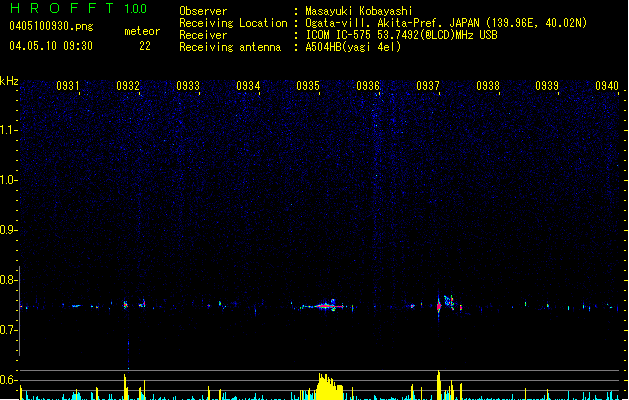The height and width of the screenshot is (400, 629).
Task: Click the kHz unit label
Action: [x=9, y=81]
